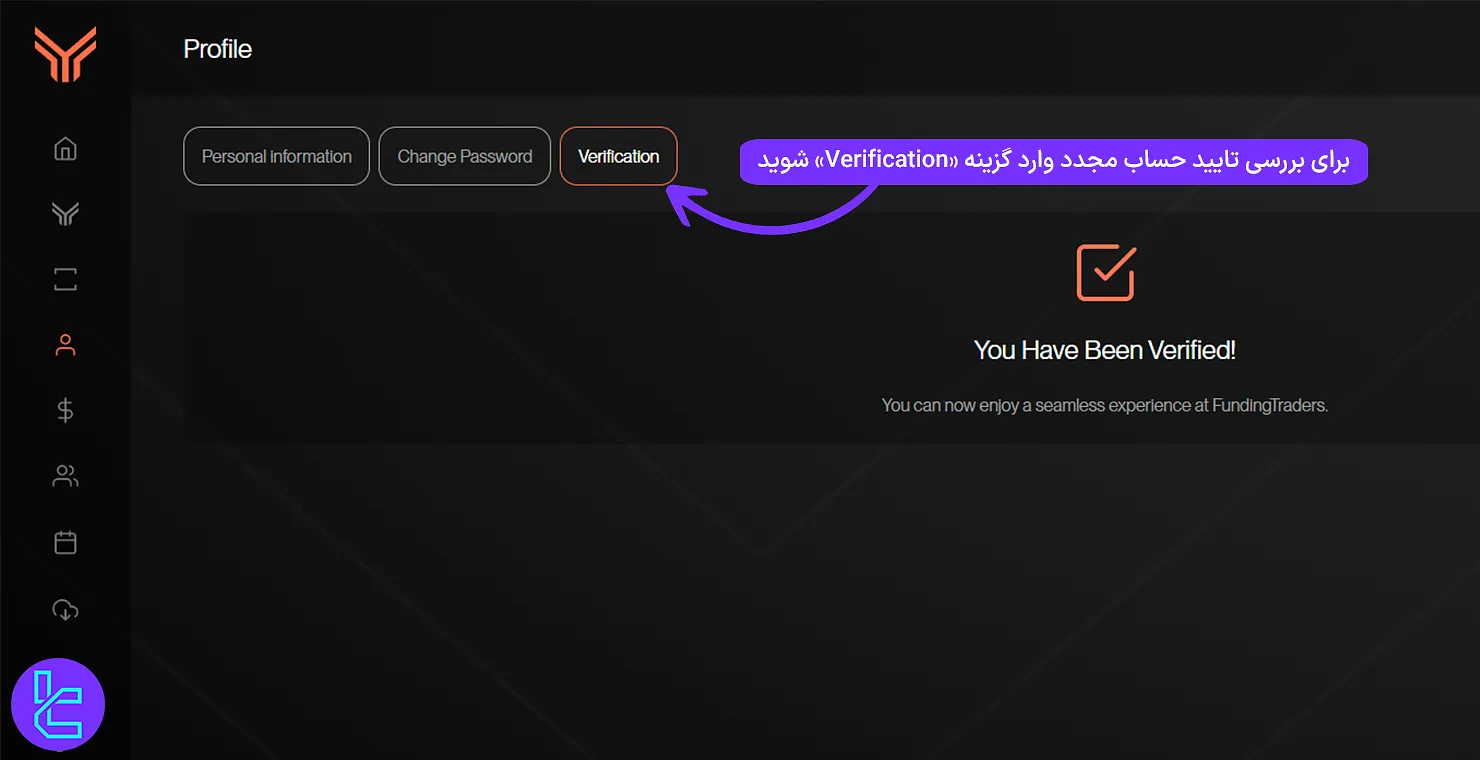Click the word FundingTraders in confirmation text

click(1267, 406)
